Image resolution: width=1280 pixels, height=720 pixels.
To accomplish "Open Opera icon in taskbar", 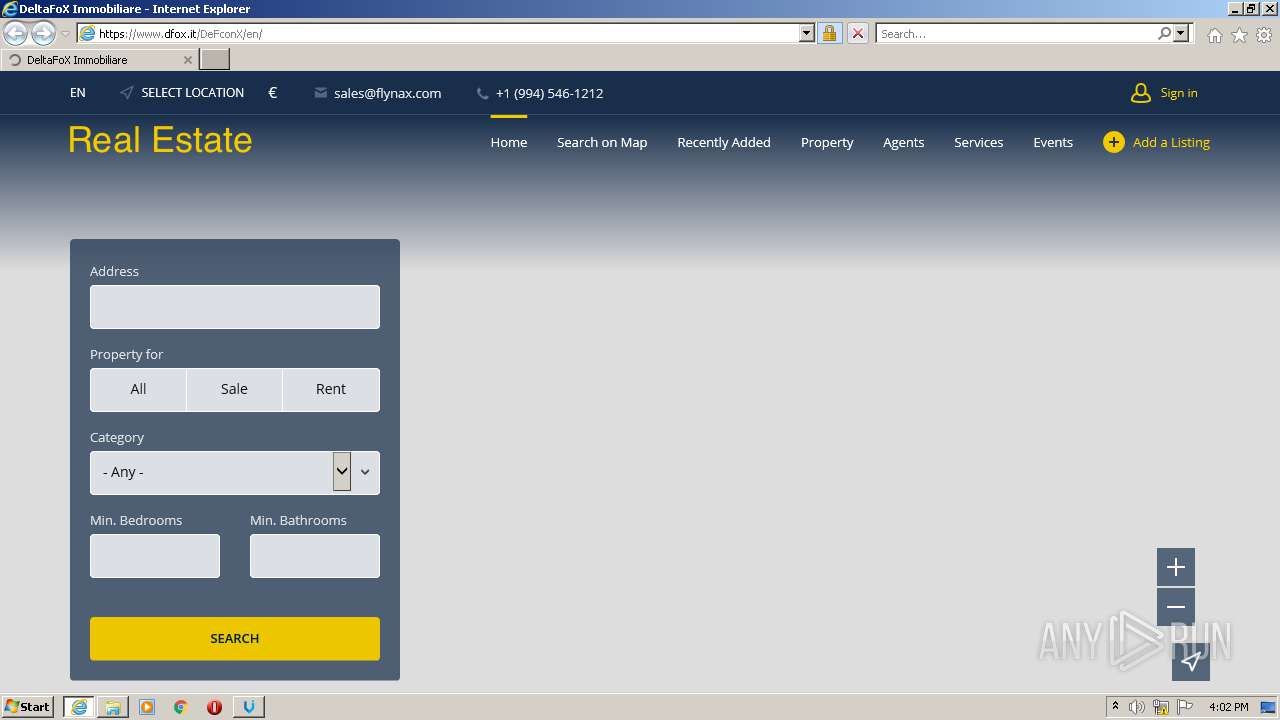I will tap(214, 707).
